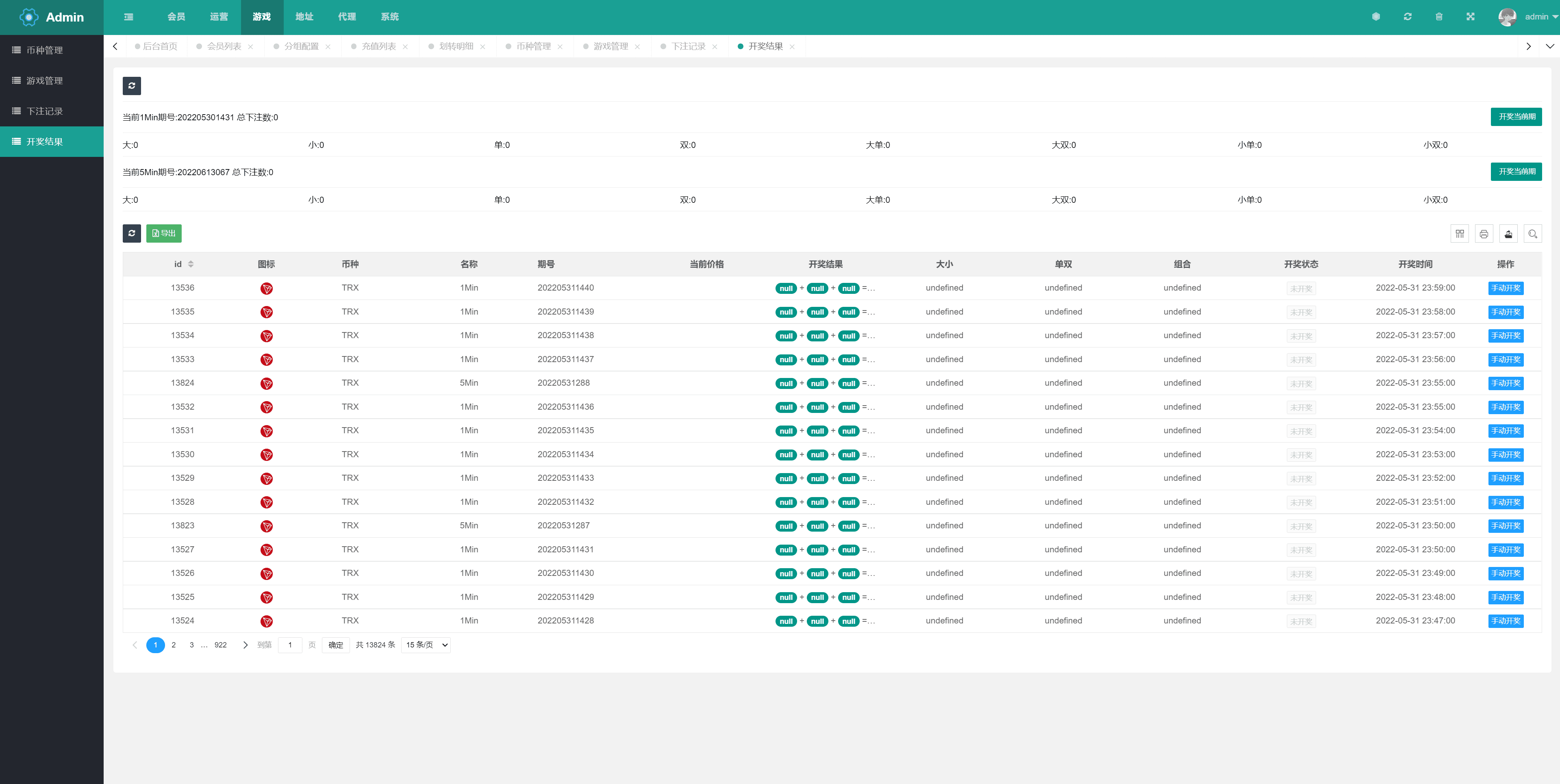Click the TRX coin icon row 13823
Viewport: 1560px width, 784px height.
[265, 525]
